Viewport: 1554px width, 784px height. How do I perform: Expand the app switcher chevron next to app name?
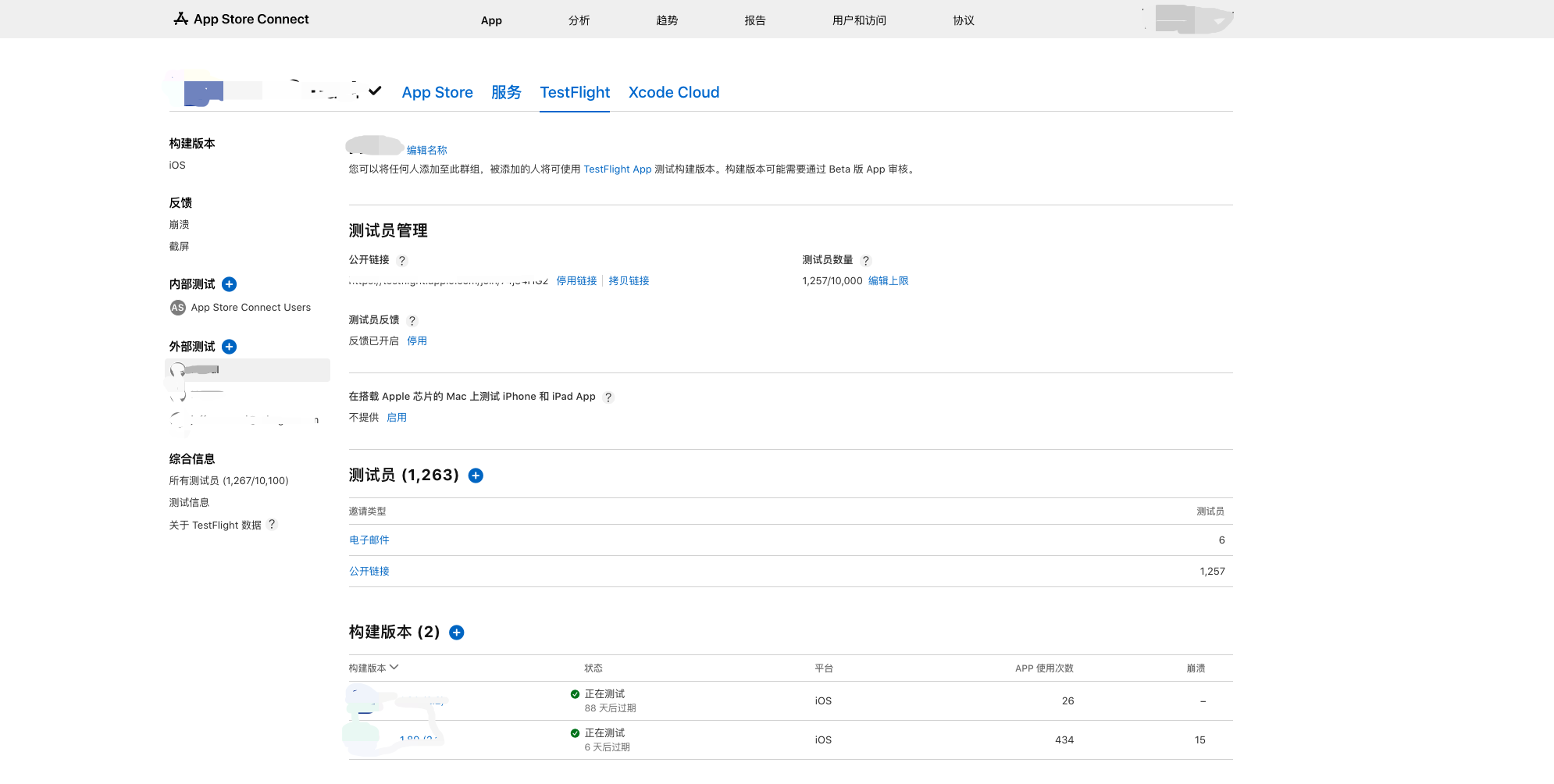tap(376, 91)
